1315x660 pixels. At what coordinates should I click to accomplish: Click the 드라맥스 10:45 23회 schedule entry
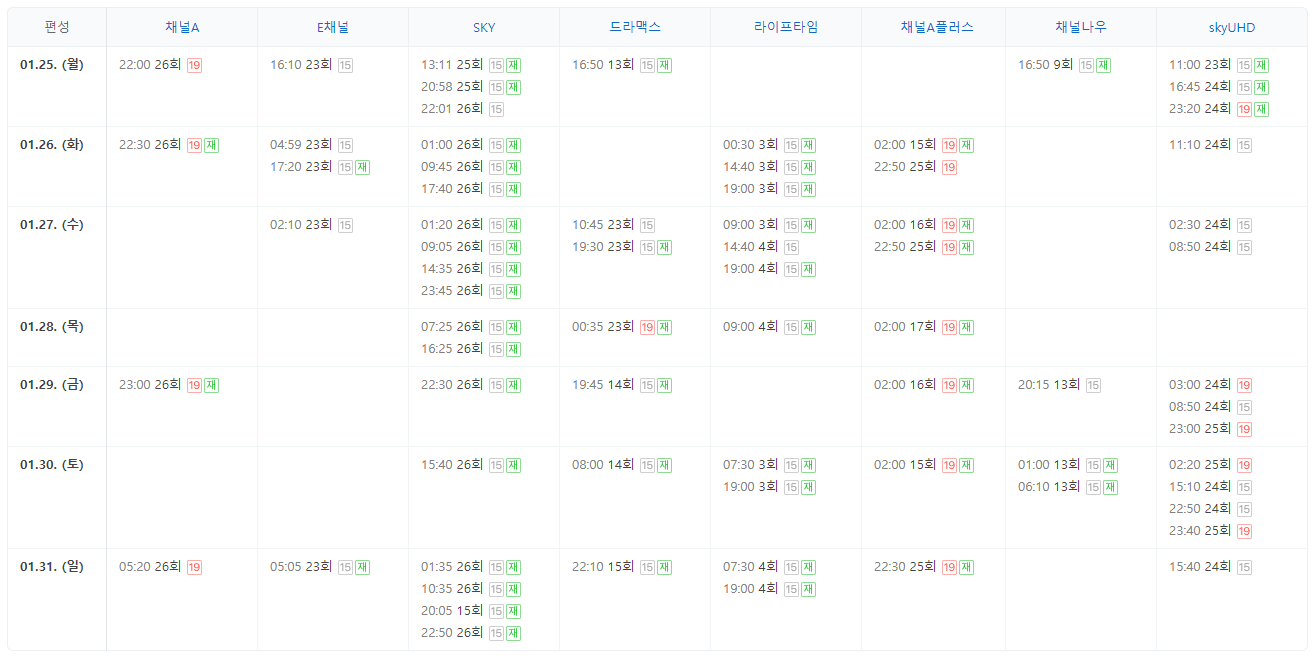[x=614, y=225]
